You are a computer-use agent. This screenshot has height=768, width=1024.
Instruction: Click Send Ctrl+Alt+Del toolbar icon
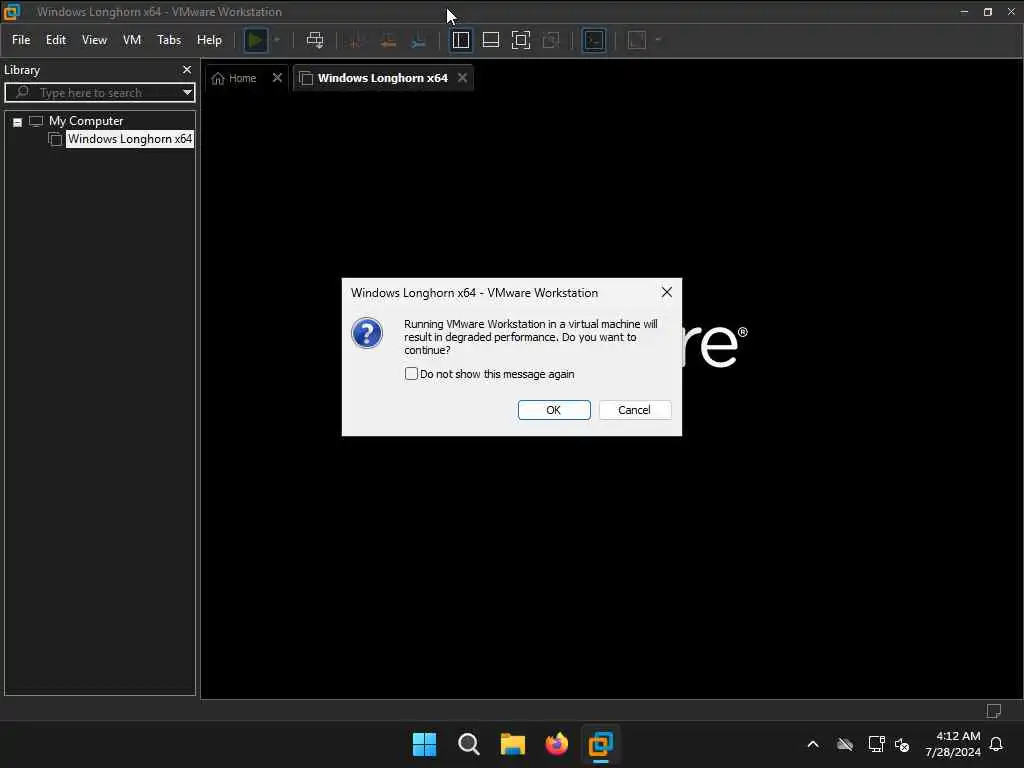pos(315,40)
